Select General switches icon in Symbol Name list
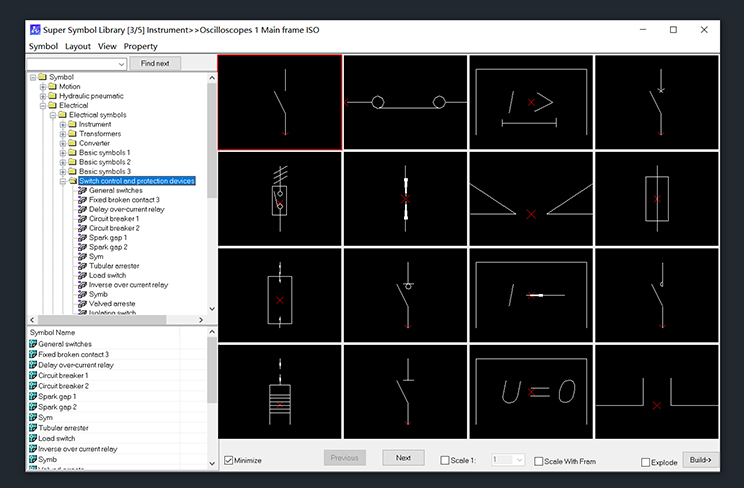Screen dimensions: 744x488 pyautogui.click(x=33, y=344)
